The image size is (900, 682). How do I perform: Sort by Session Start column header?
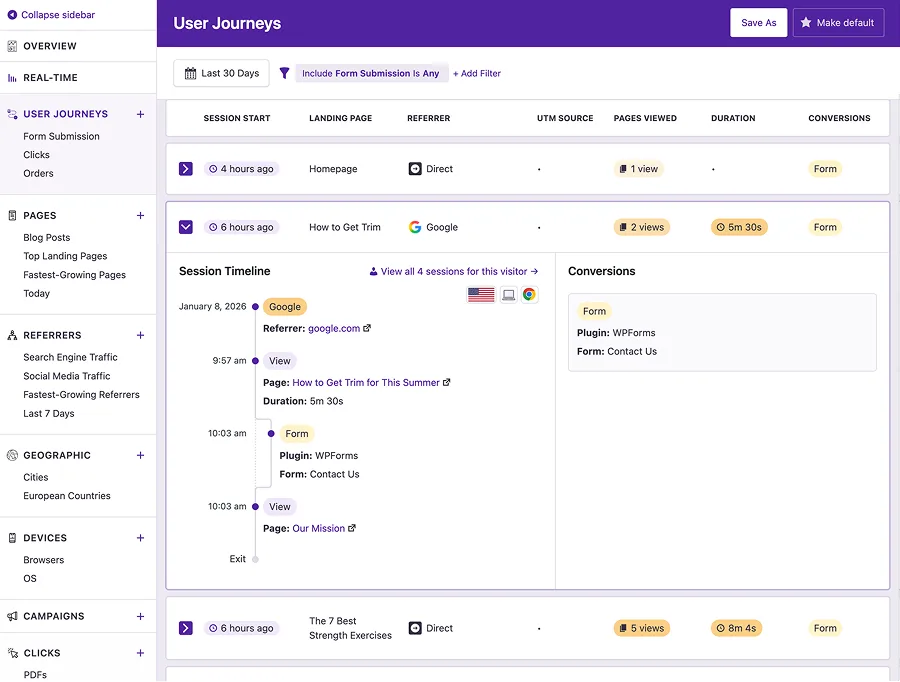tap(236, 118)
